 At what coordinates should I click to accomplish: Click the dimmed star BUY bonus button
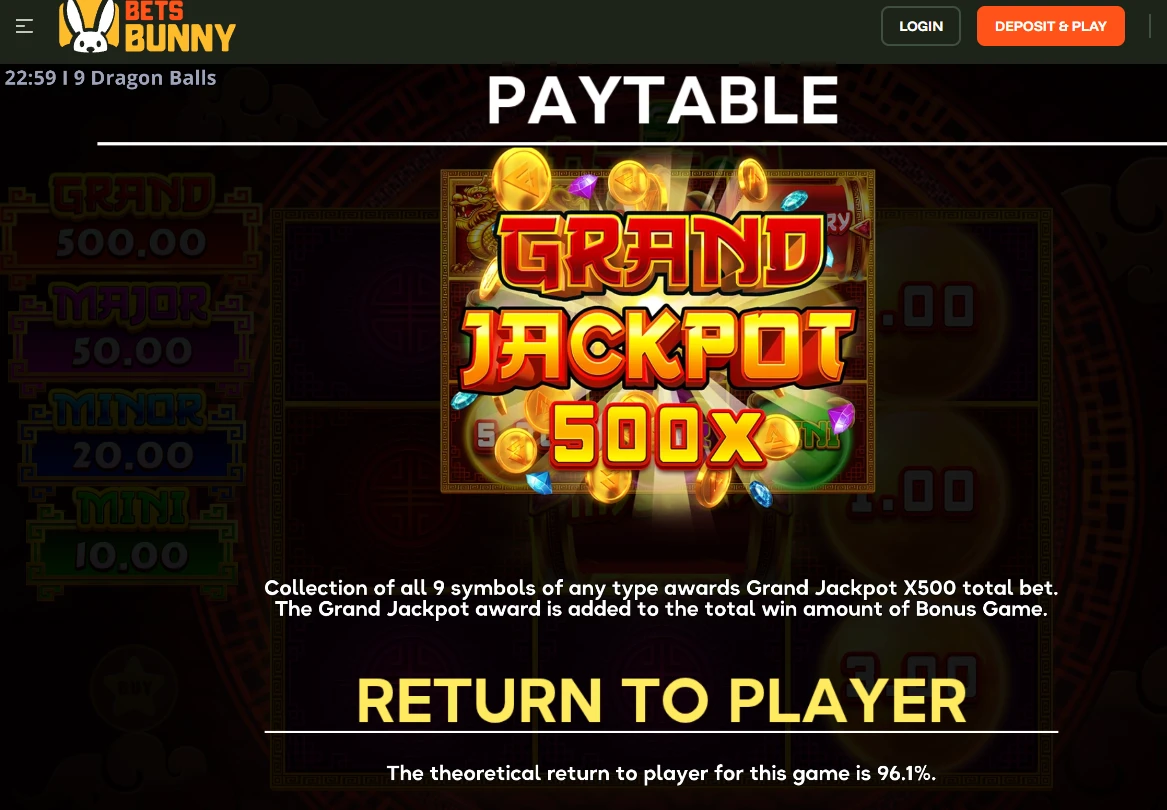tap(134, 686)
